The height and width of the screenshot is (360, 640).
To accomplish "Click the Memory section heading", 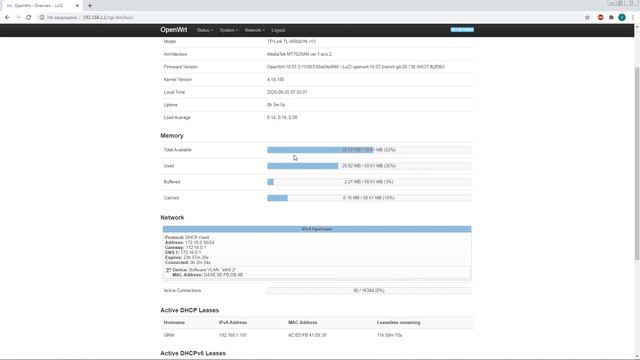I will point(172,136).
